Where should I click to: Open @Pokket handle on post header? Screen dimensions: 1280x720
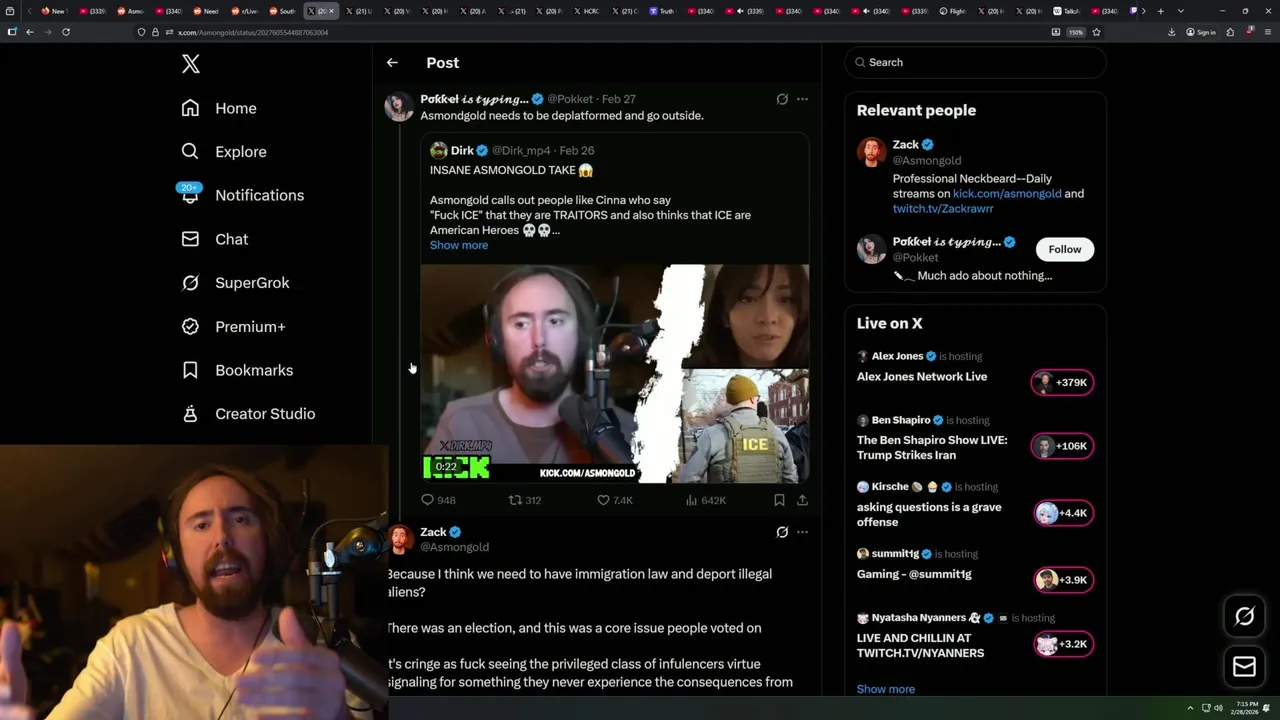tap(570, 99)
